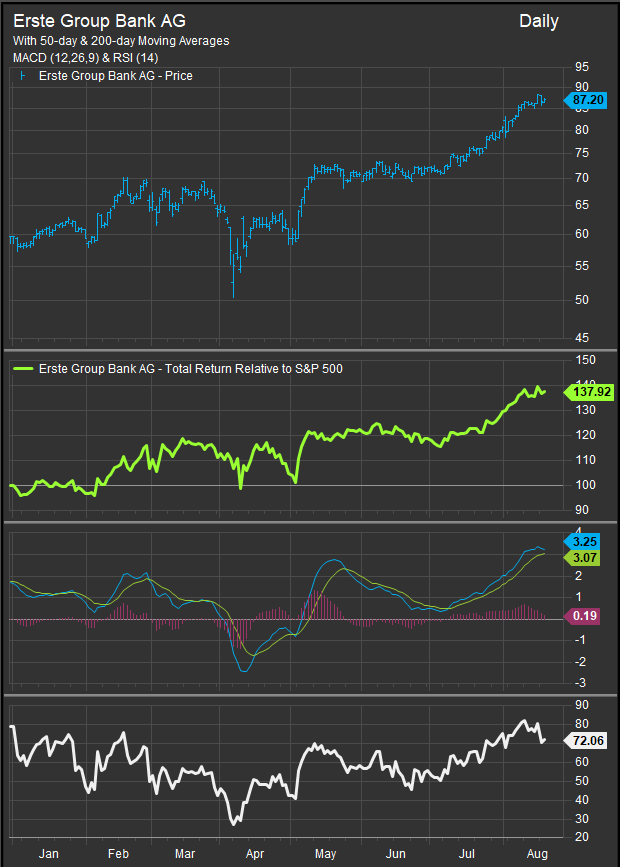
Task: Click the 20 value on the RSI axis
Action: [581, 837]
